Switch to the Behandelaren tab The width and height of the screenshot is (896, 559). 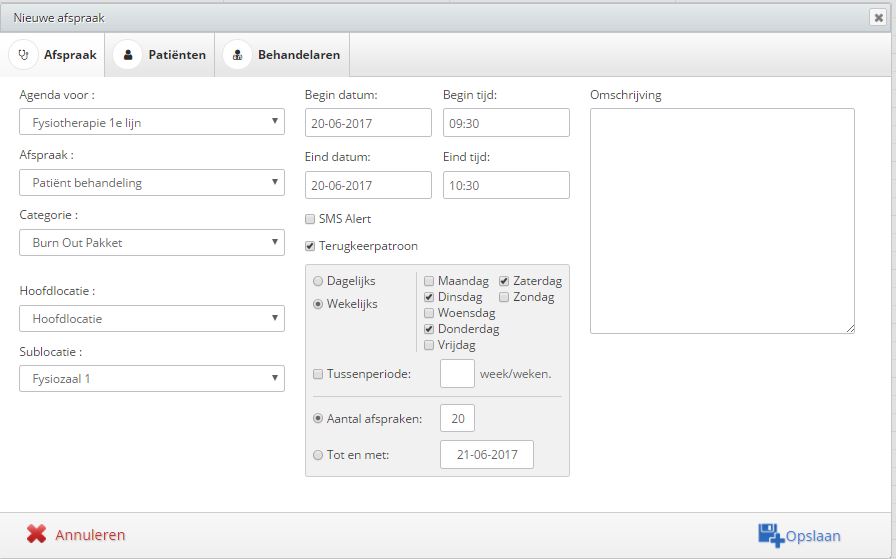click(x=282, y=55)
